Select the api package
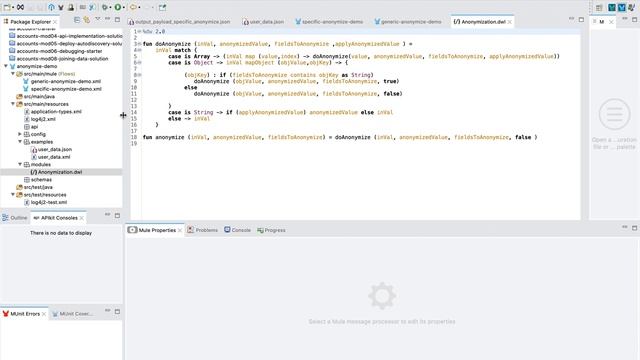Image resolution: width=640 pixels, height=360 pixels. (x=34, y=127)
